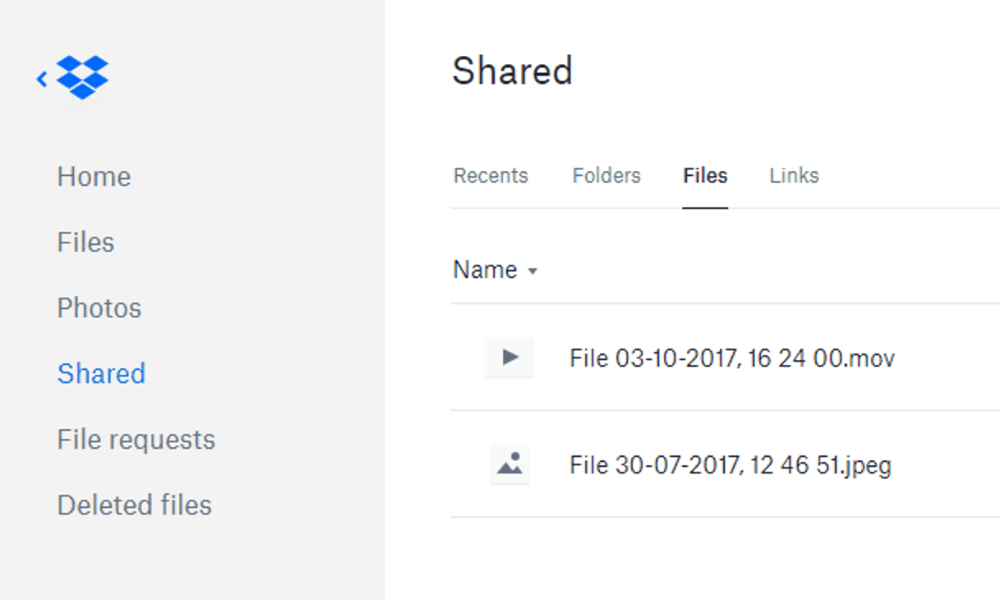1000x600 pixels.
Task: Click the Name column header
Action: pyautogui.click(x=485, y=270)
